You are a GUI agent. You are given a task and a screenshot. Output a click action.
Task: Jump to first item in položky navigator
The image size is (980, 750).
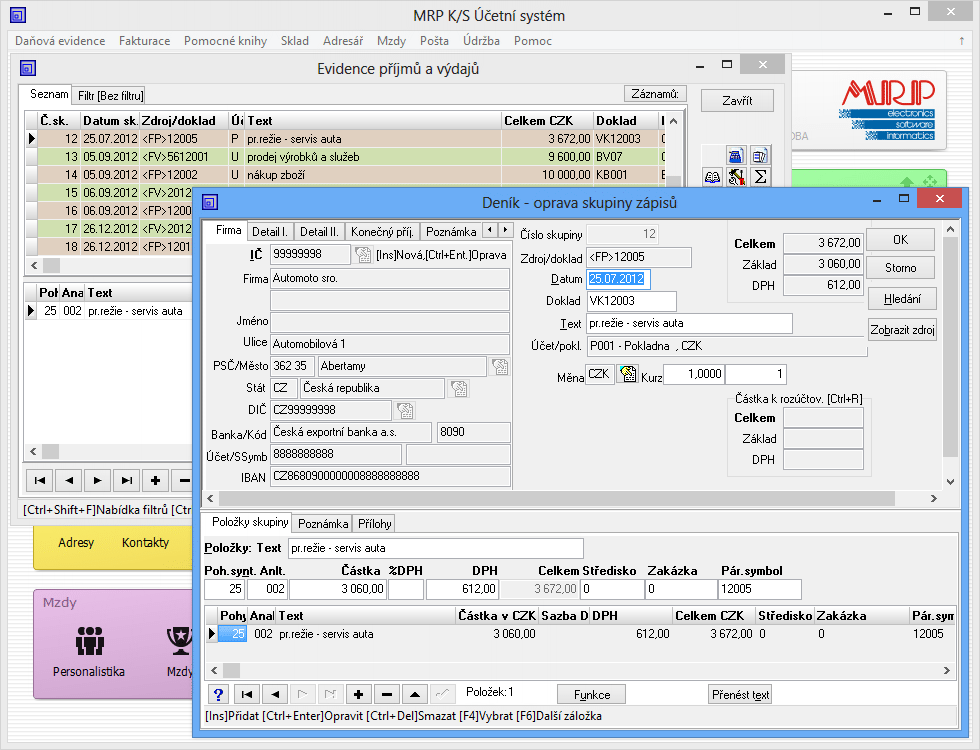pos(247,694)
